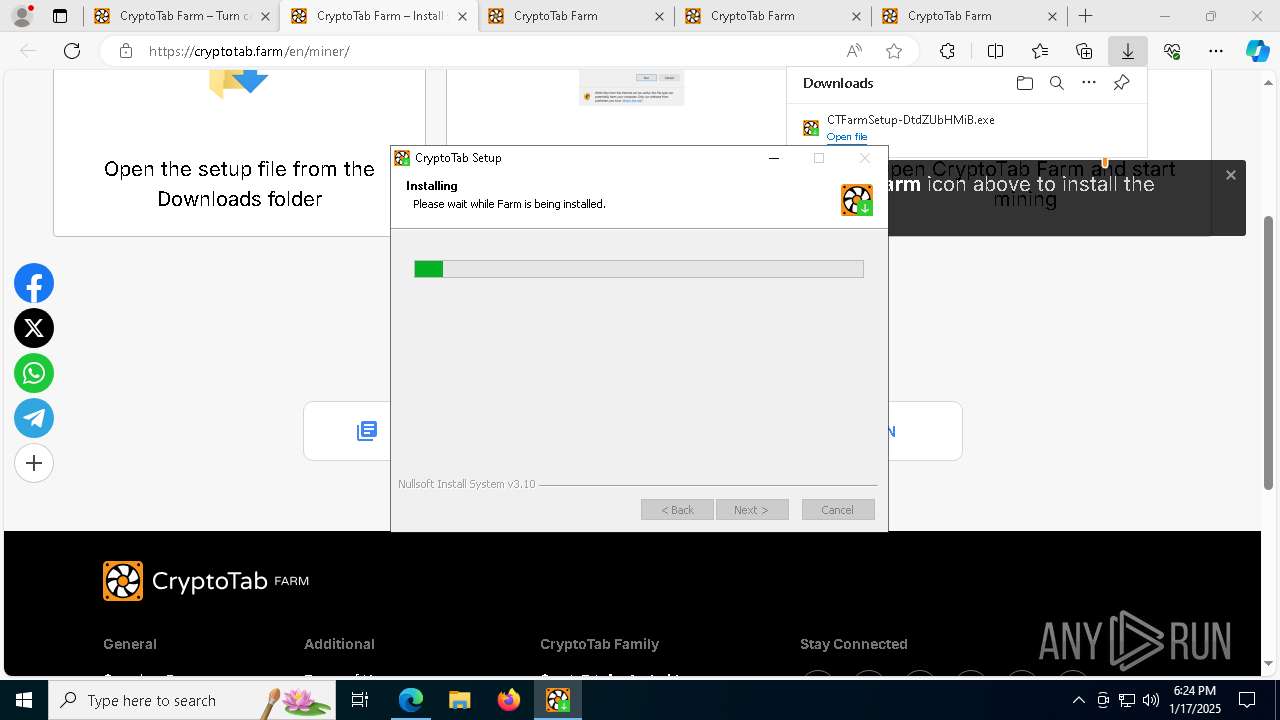View site information via the lock icon
The width and height of the screenshot is (1280, 720).
(x=125, y=51)
